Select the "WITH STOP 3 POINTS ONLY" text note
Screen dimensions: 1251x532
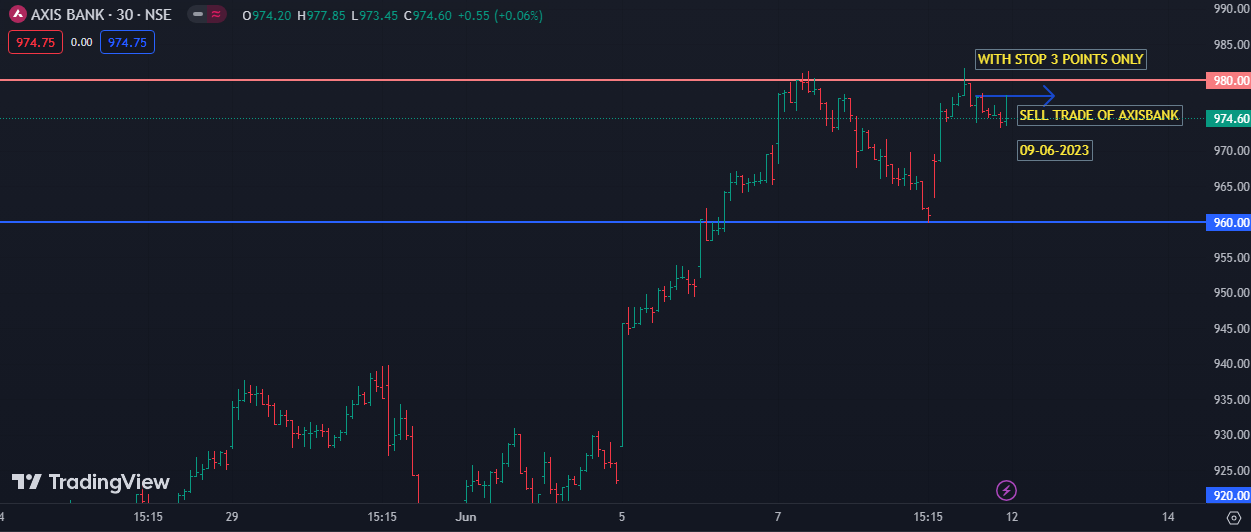(1061, 59)
